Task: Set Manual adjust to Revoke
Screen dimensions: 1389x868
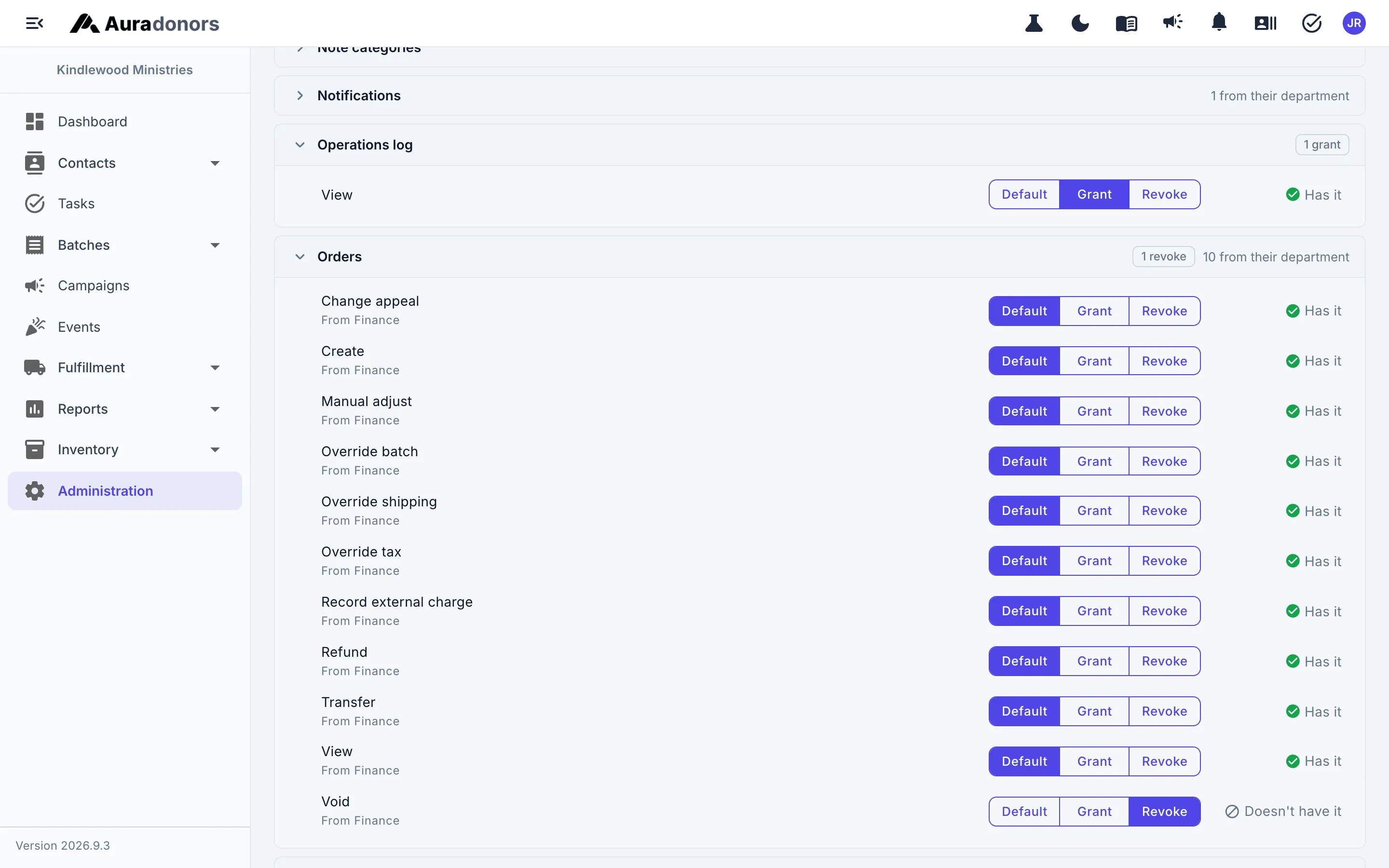Action: 1164,411
